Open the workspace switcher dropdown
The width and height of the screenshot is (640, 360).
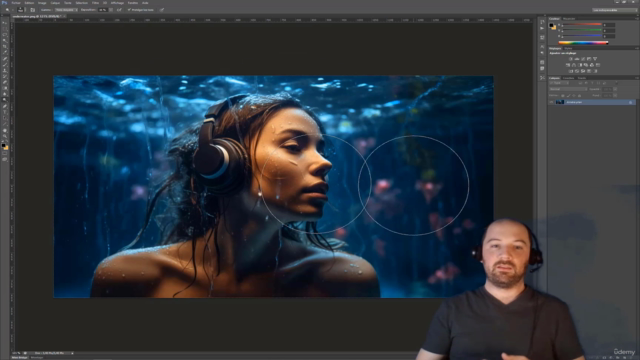point(614,10)
